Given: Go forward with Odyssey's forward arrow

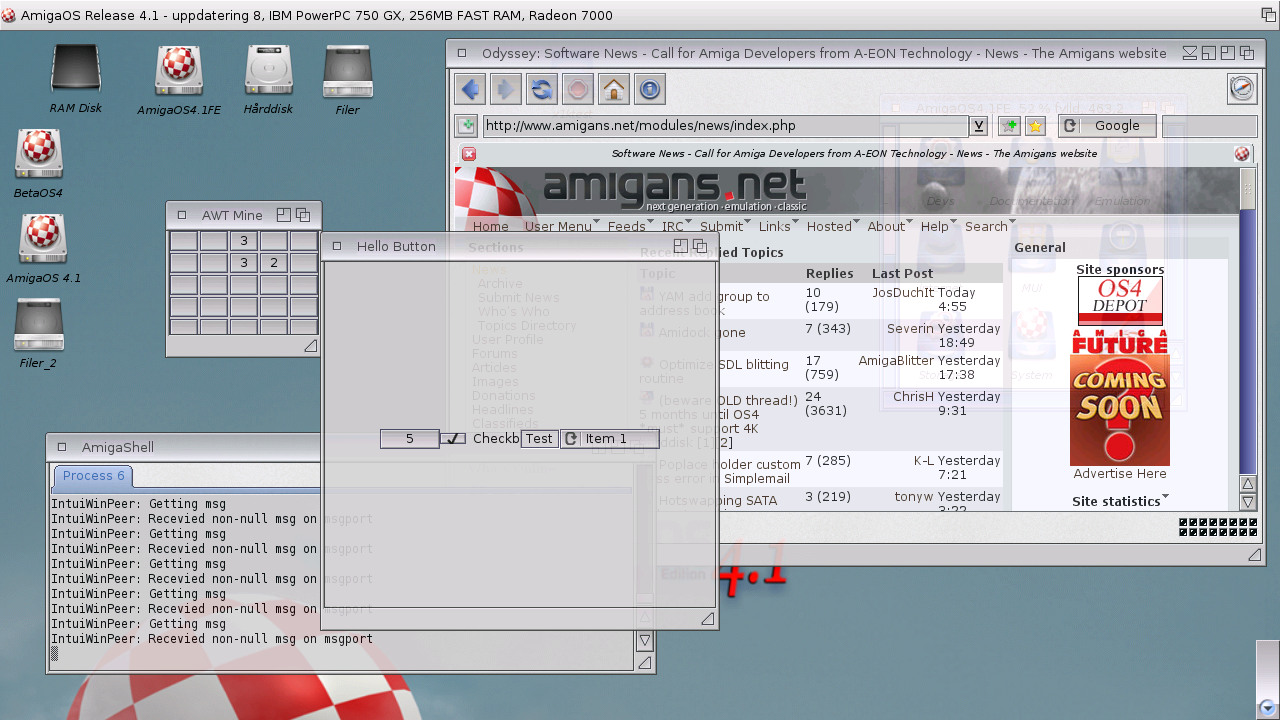Looking at the screenshot, I should point(506,89).
